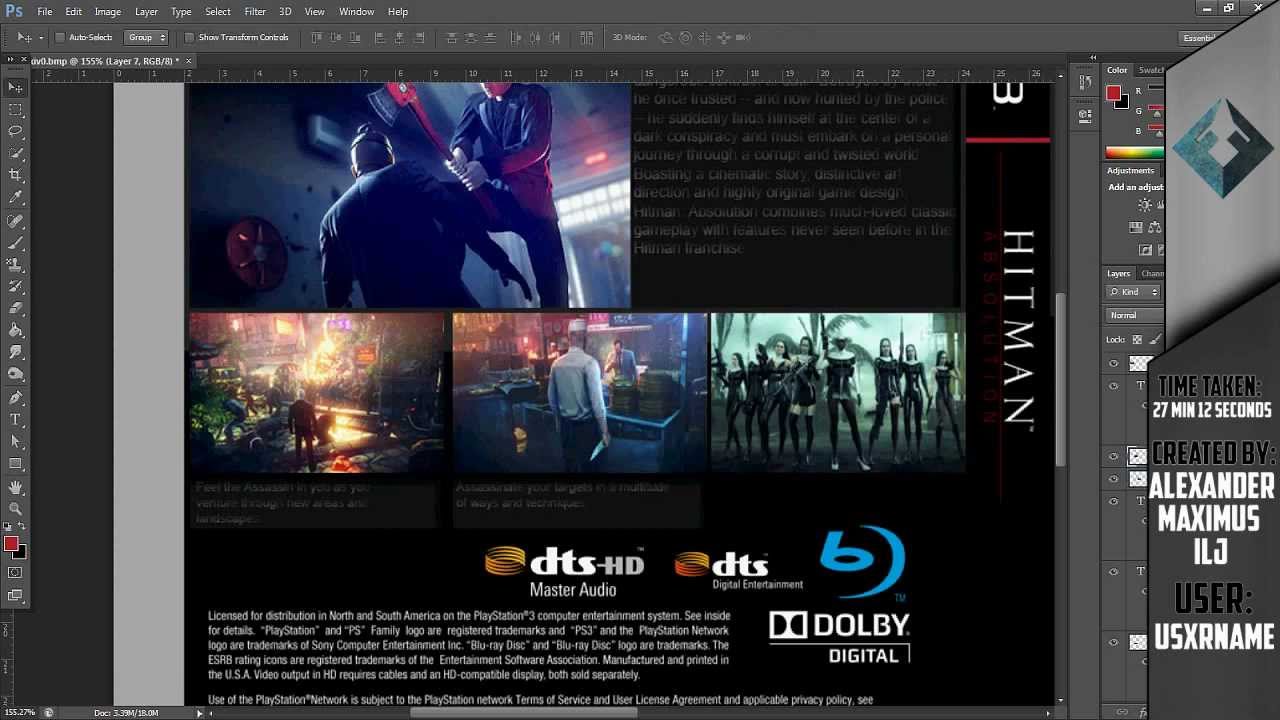Select the Horizontal Type tool
The height and width of the screenshot is (720, 1280).
click(16, 420)
